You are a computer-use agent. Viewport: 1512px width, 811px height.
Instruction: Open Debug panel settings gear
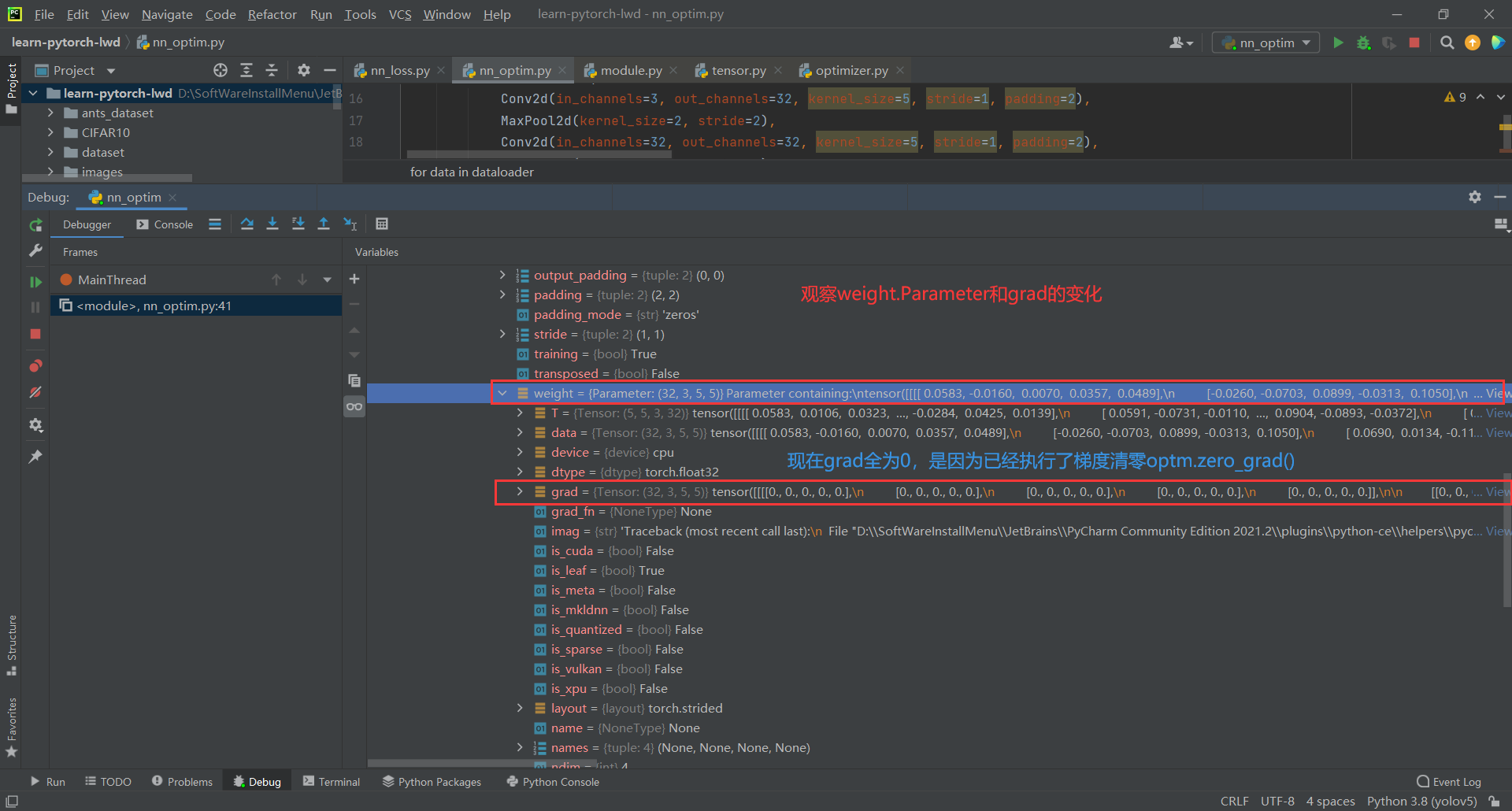tap(1475, 197)
